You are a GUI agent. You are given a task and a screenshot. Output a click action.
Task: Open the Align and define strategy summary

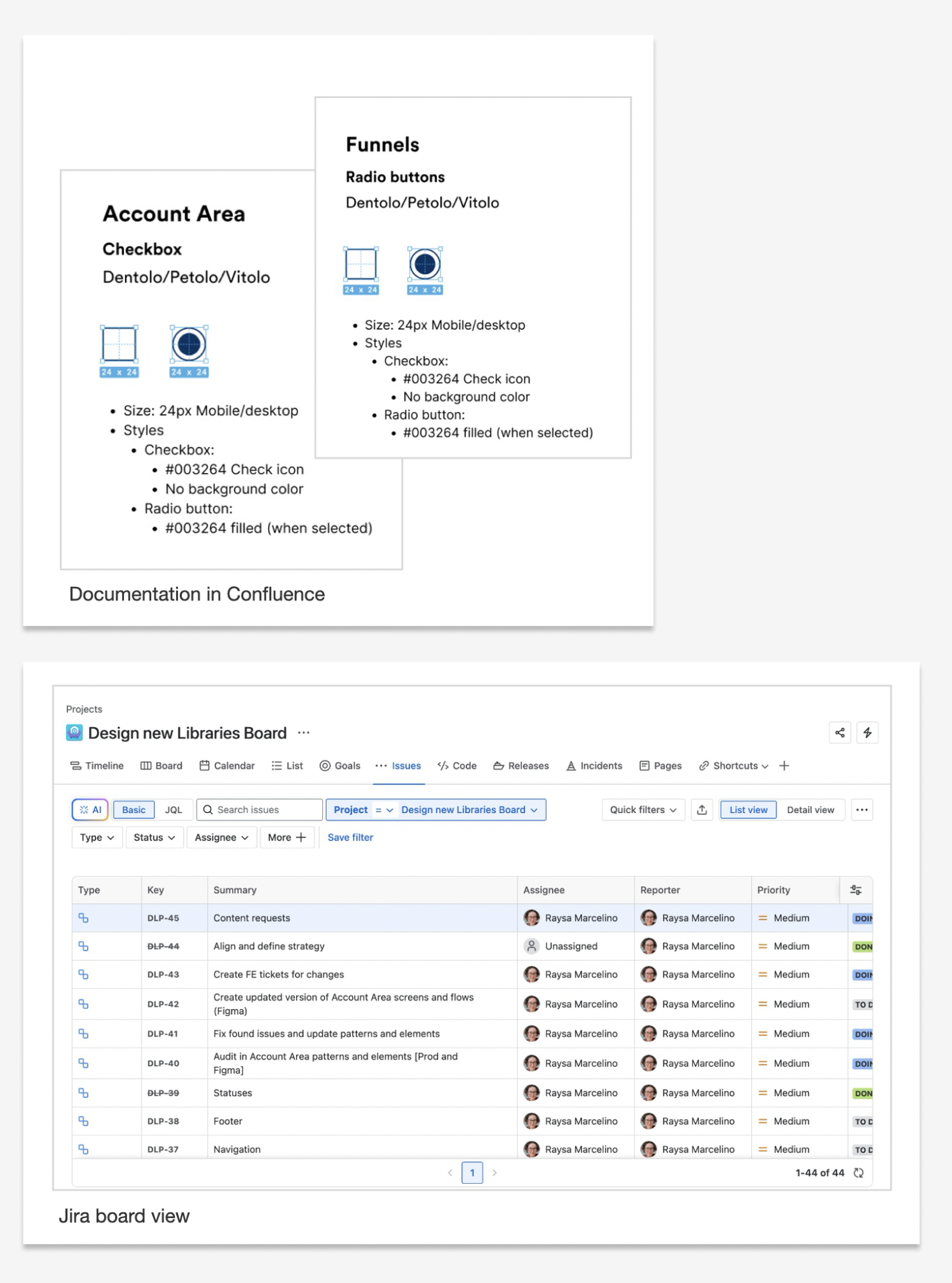pyautogui.click(x=269, y=946)
